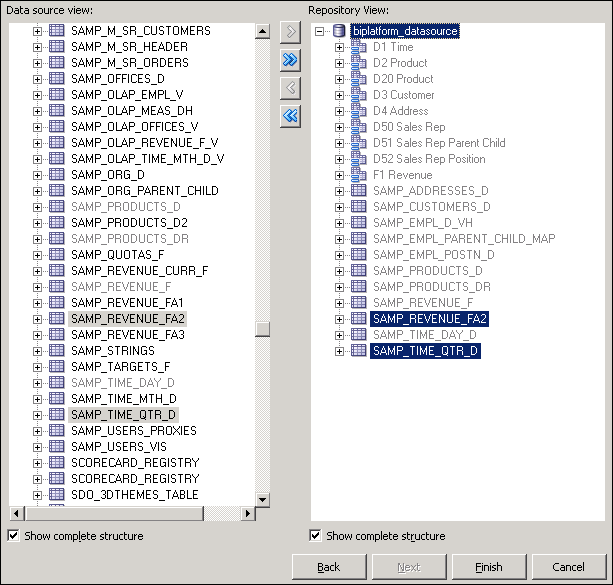Screen dimensions: 613x585
Task: Click the Cancel button
Action: pyautogui.click(x=569, y=567)
